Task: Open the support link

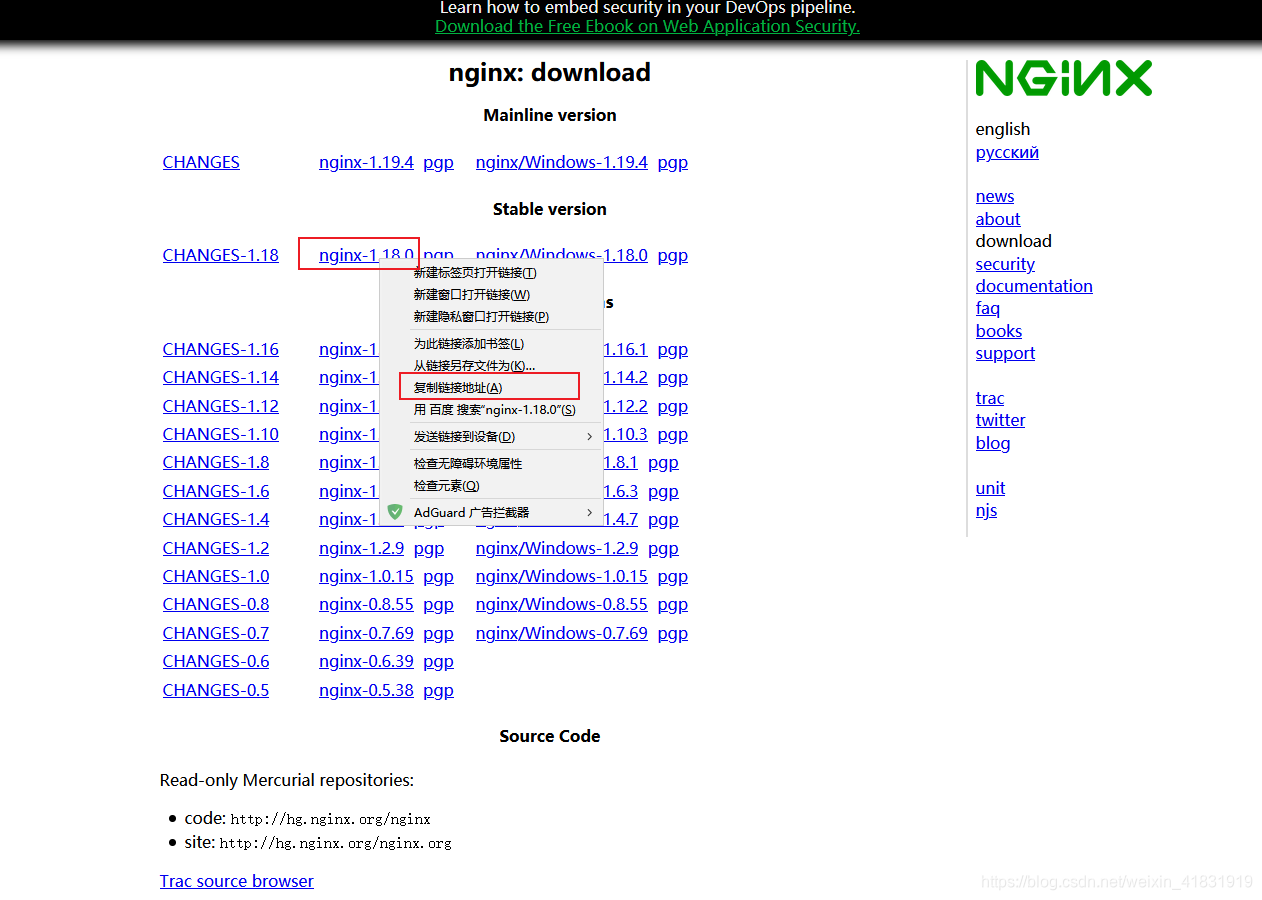Action: [x=1005, y=353]
